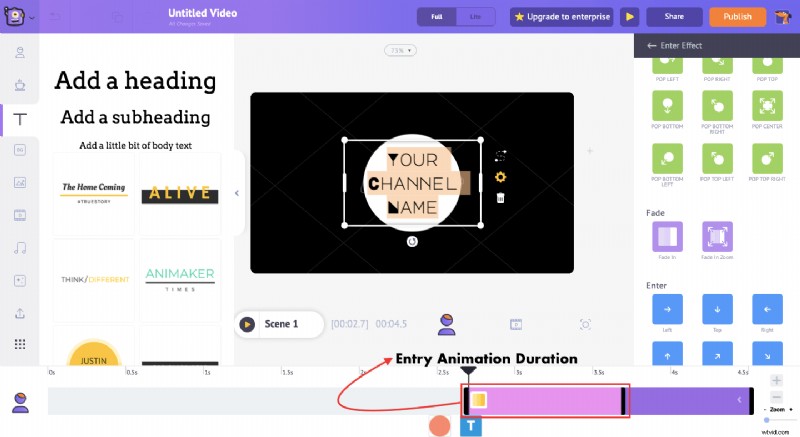The width and height of the screenshot is (800, 437).
Task: Choose the ANIMAKER TIMES text template
Action: [x=180, y=280]
